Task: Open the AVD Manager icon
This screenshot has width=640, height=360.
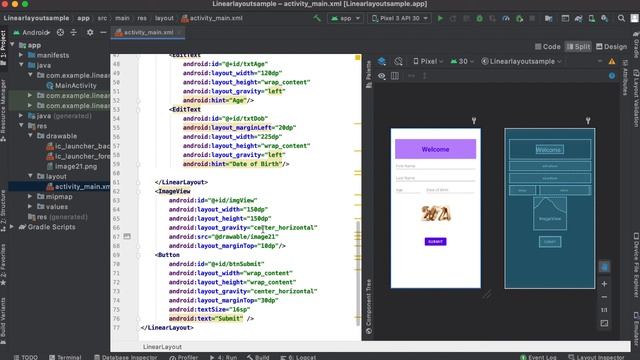Action: 591,18
